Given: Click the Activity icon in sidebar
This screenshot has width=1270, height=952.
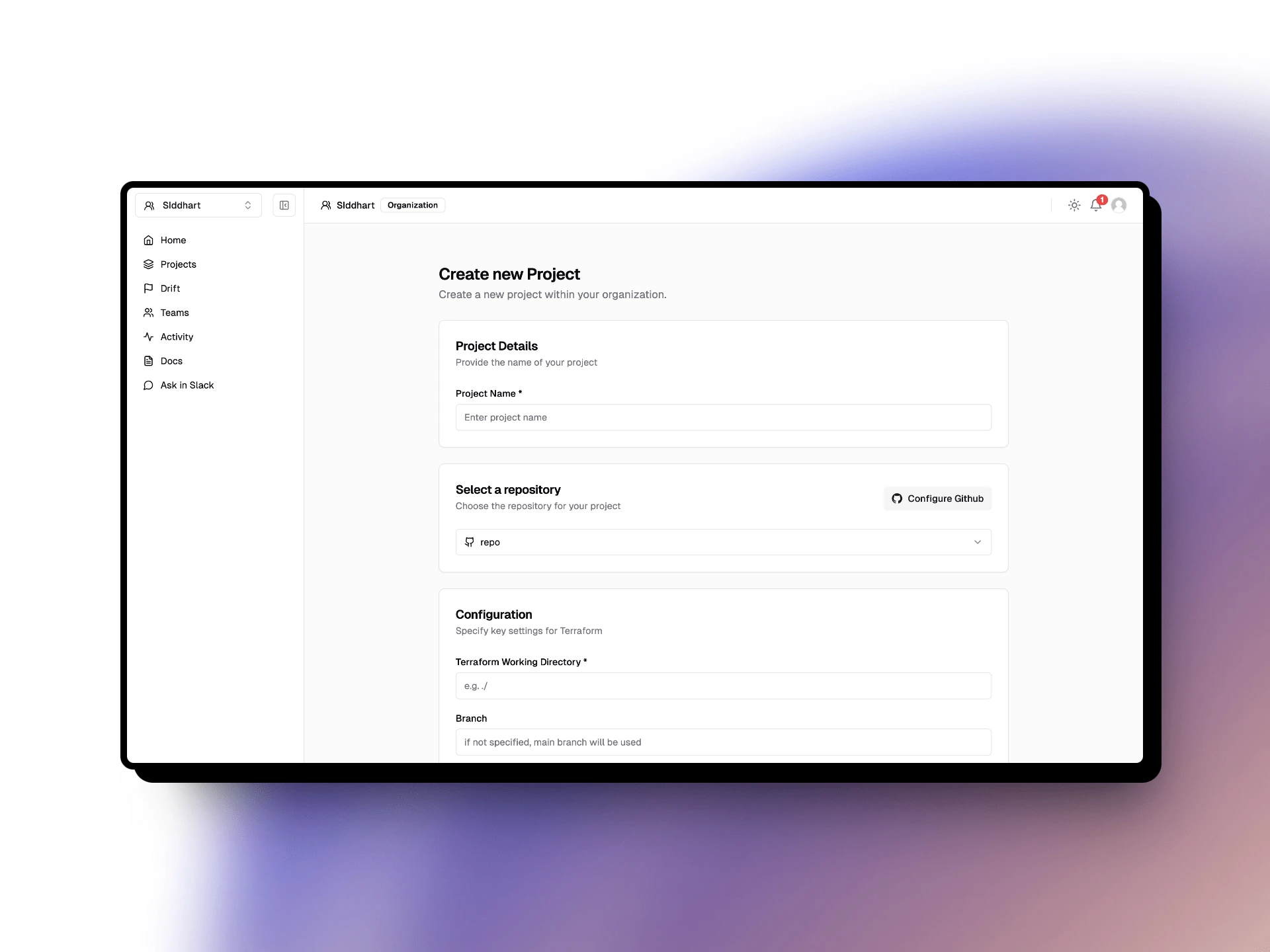Looking at the screenshot, I should 149,336.
